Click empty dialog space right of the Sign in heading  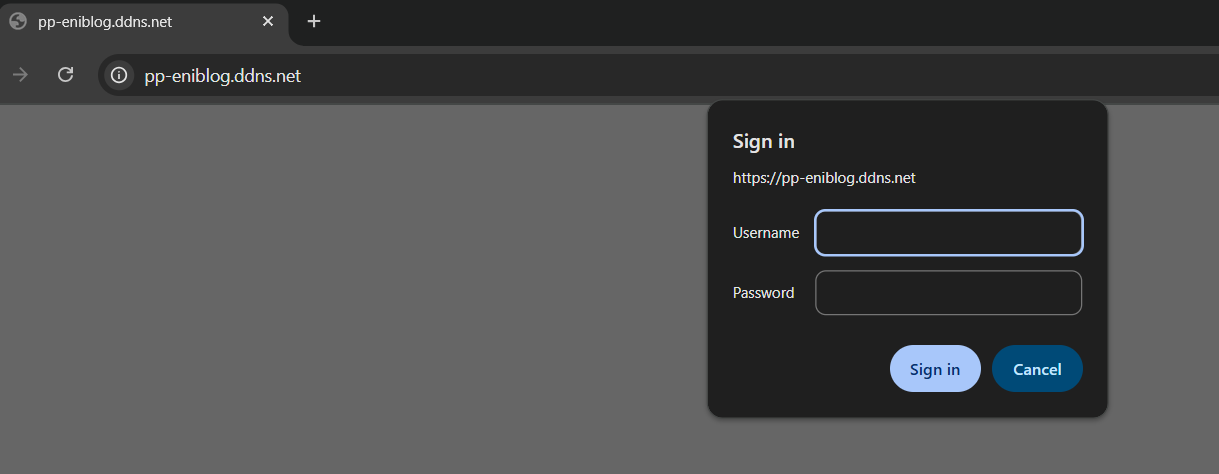point(950,142)
